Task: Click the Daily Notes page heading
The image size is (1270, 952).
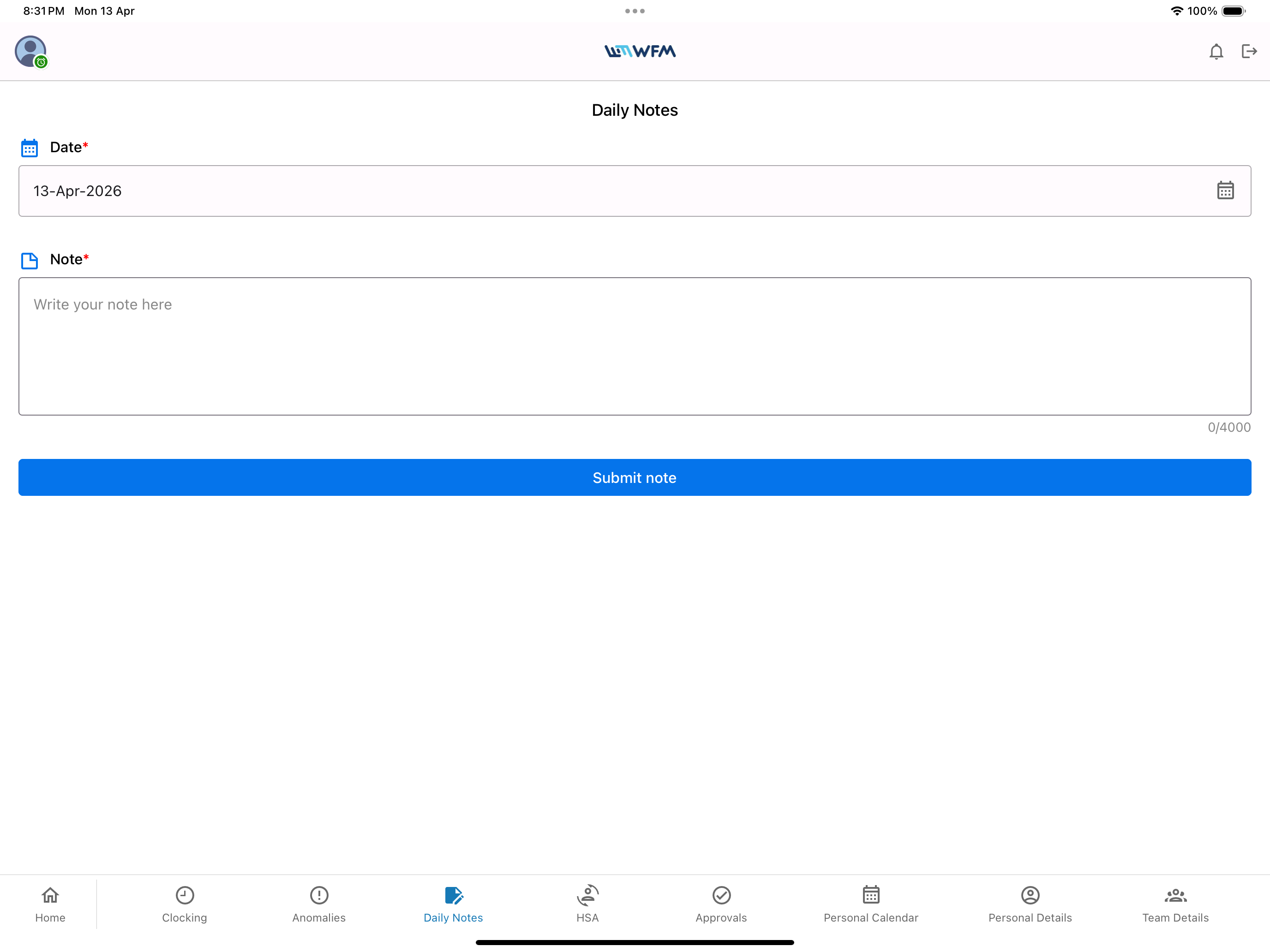Action: click(x=635, y=110)
